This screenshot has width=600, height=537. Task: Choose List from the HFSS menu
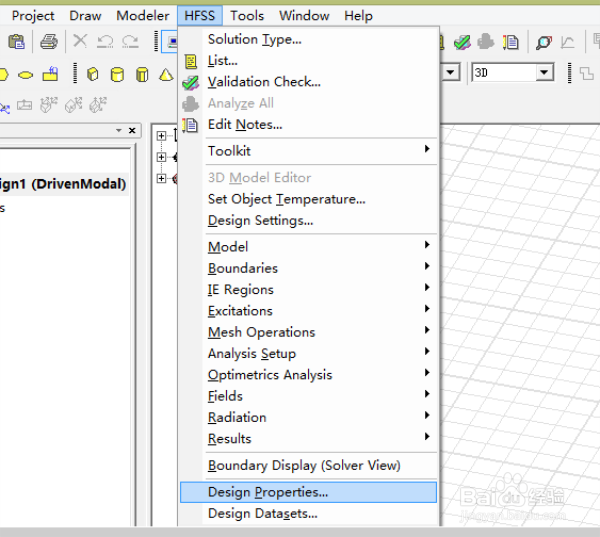308,60
